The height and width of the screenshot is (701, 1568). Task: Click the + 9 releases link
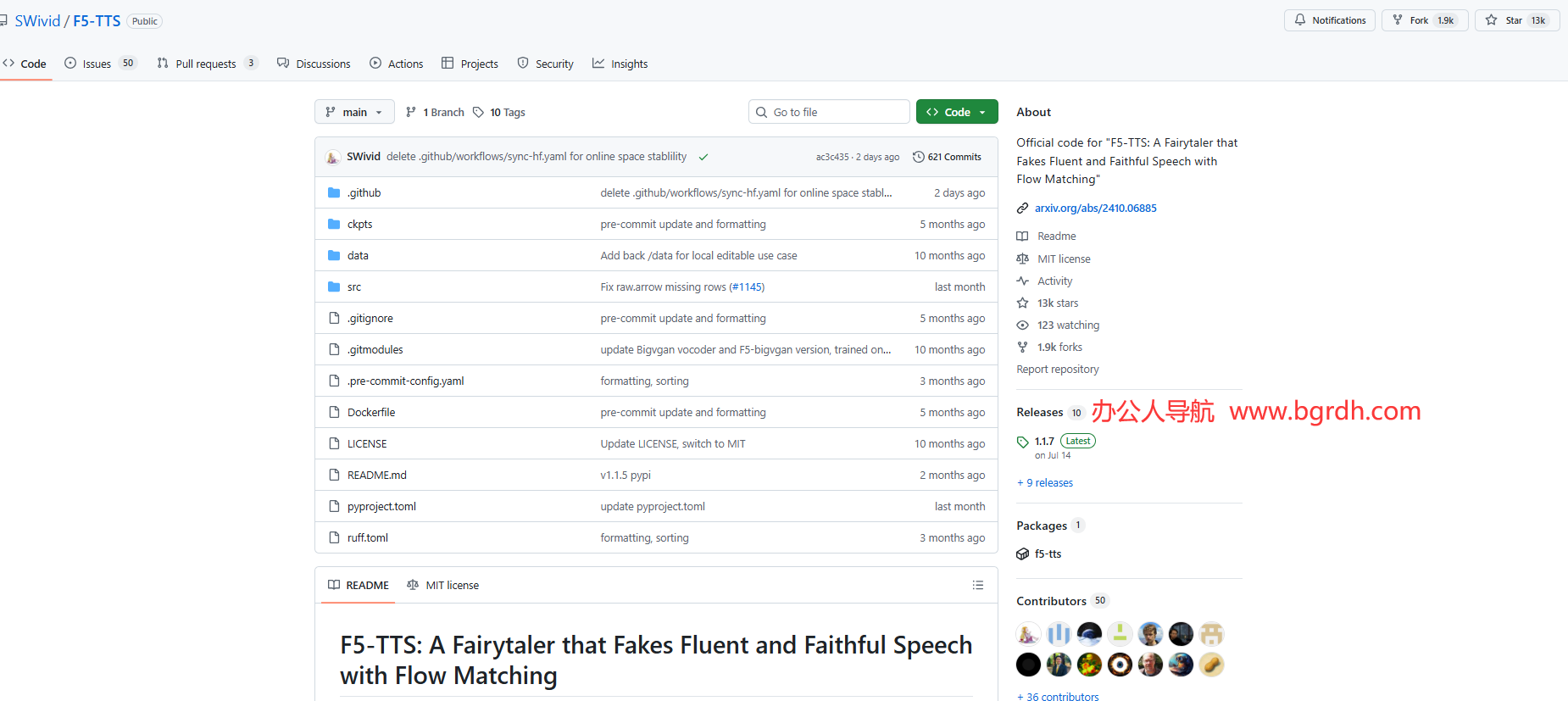pyautogui.click(x=1045, y=482)
